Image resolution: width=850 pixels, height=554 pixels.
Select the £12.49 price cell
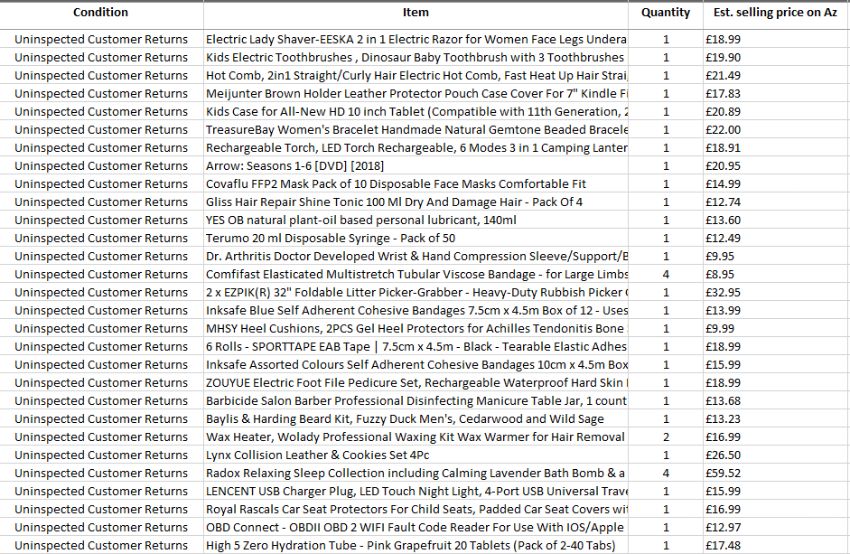[776, 238]
